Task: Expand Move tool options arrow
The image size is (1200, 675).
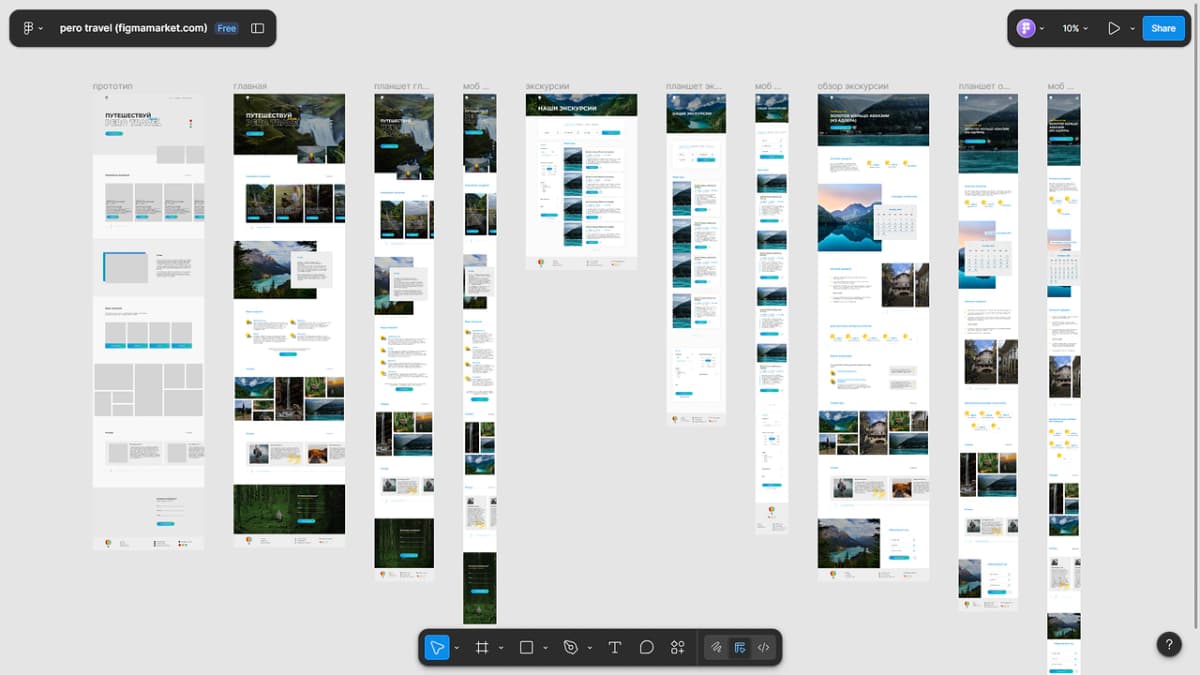Action: point(456,648)
